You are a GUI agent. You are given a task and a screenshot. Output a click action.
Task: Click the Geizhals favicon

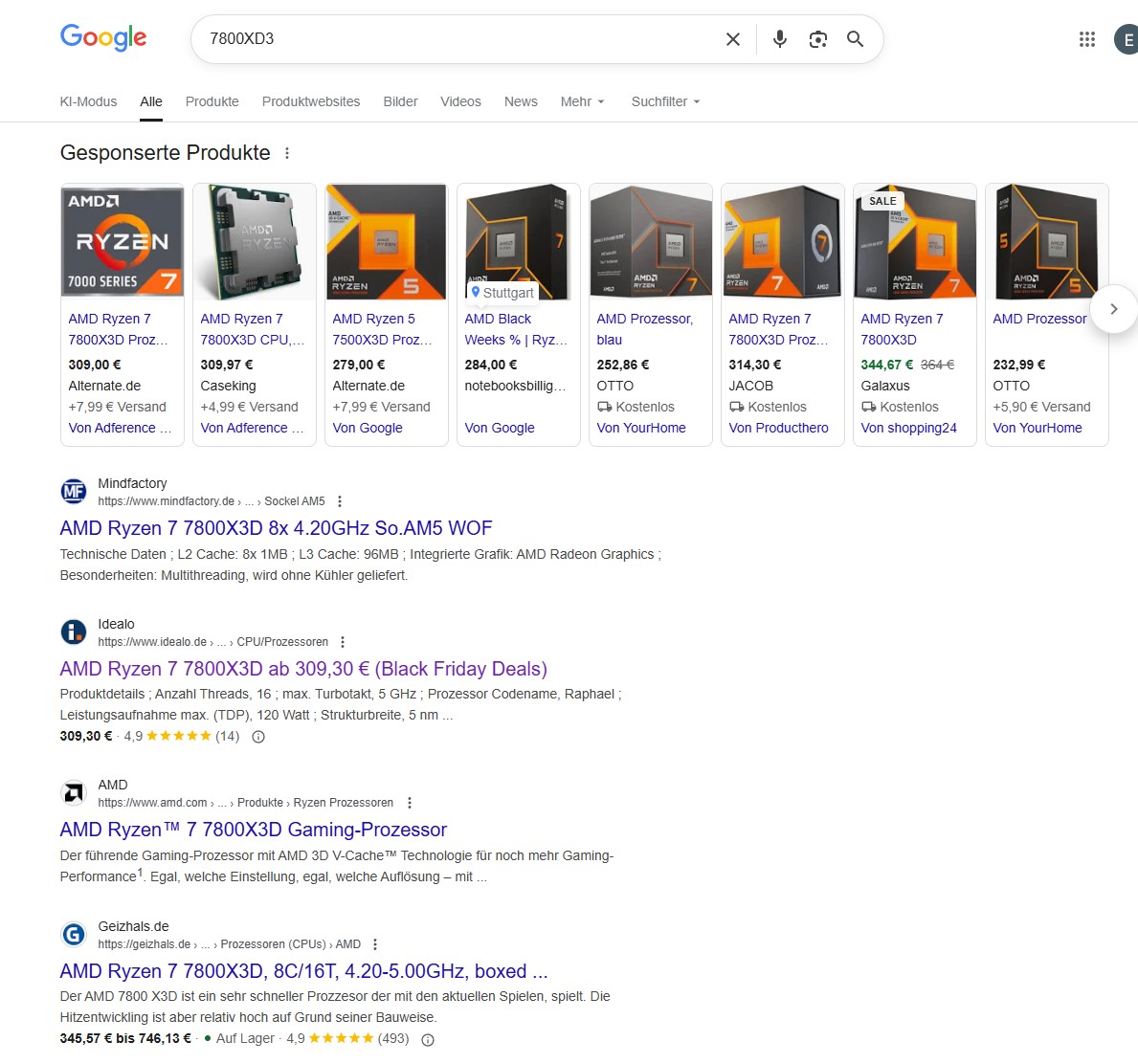[74, 934]
